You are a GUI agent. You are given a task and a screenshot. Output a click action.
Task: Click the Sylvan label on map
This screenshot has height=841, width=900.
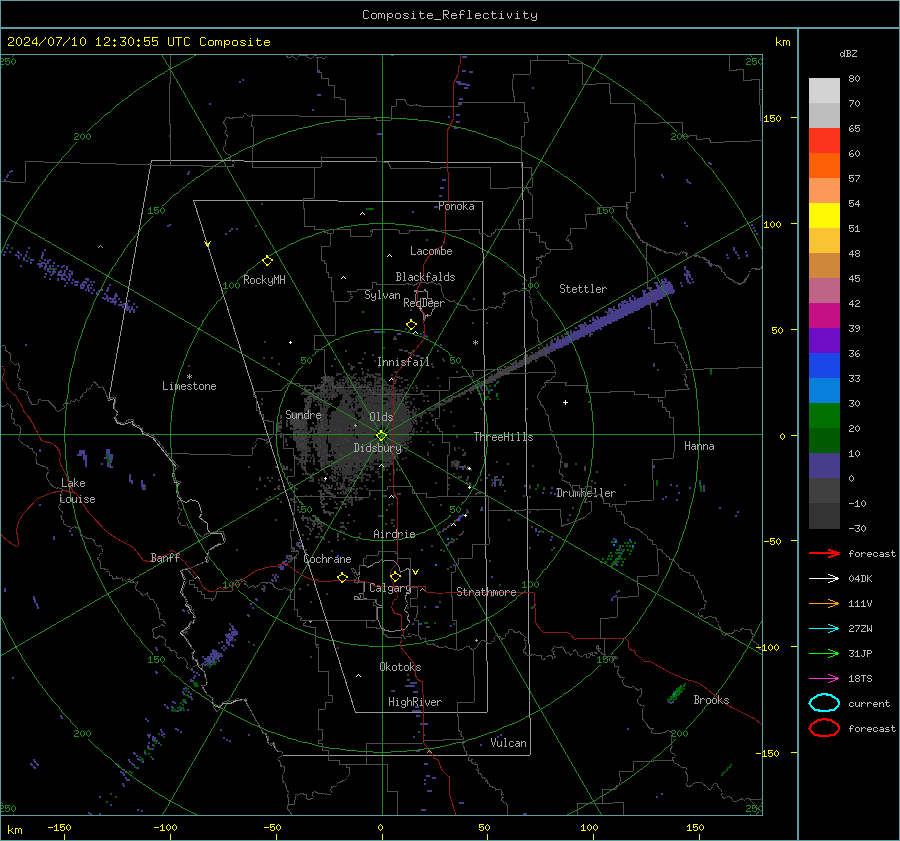tap(382, 295)
